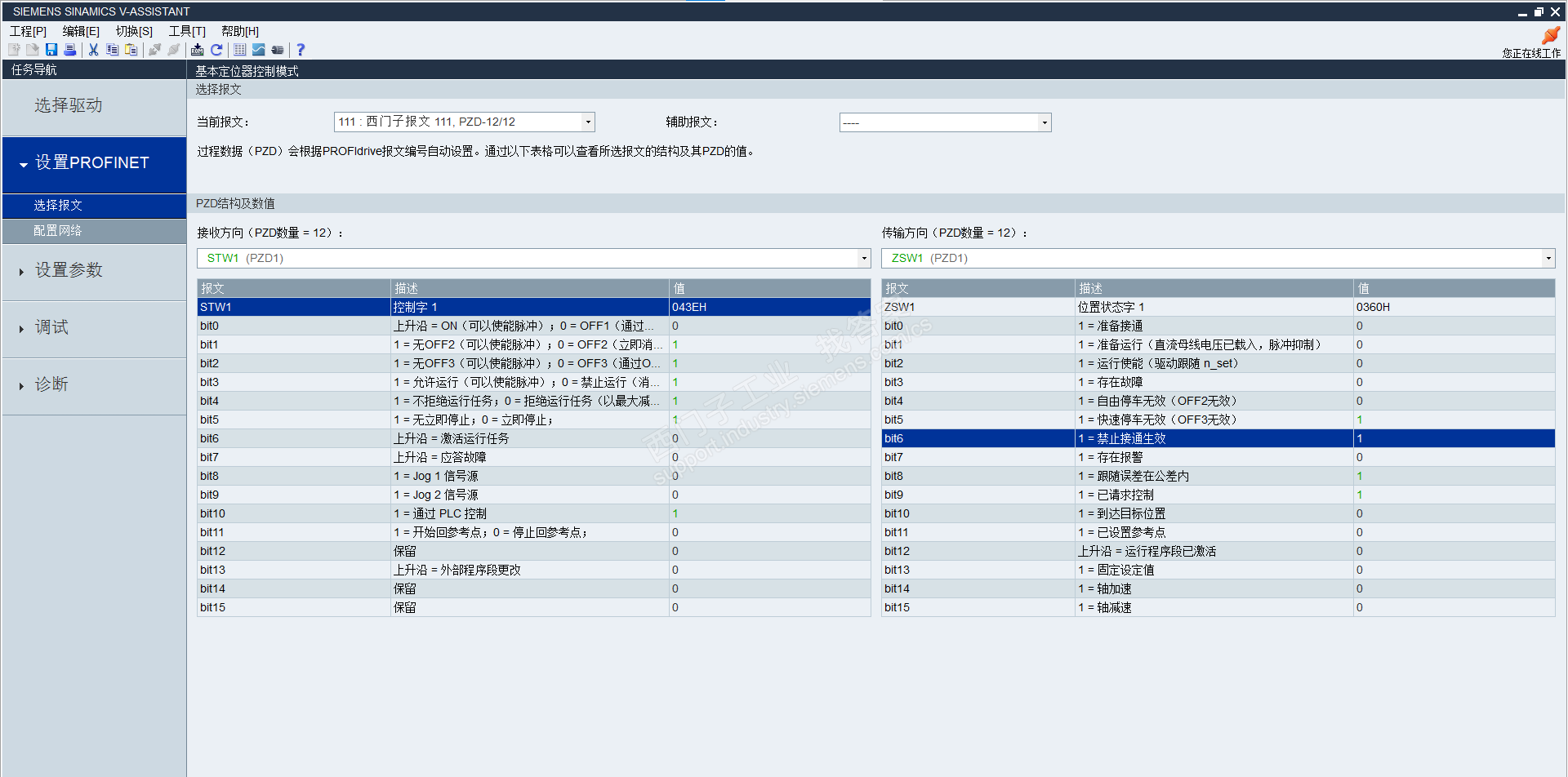Click the motor toolbar icon
The width and height of the screenshot is (1568, 777).
278,50
